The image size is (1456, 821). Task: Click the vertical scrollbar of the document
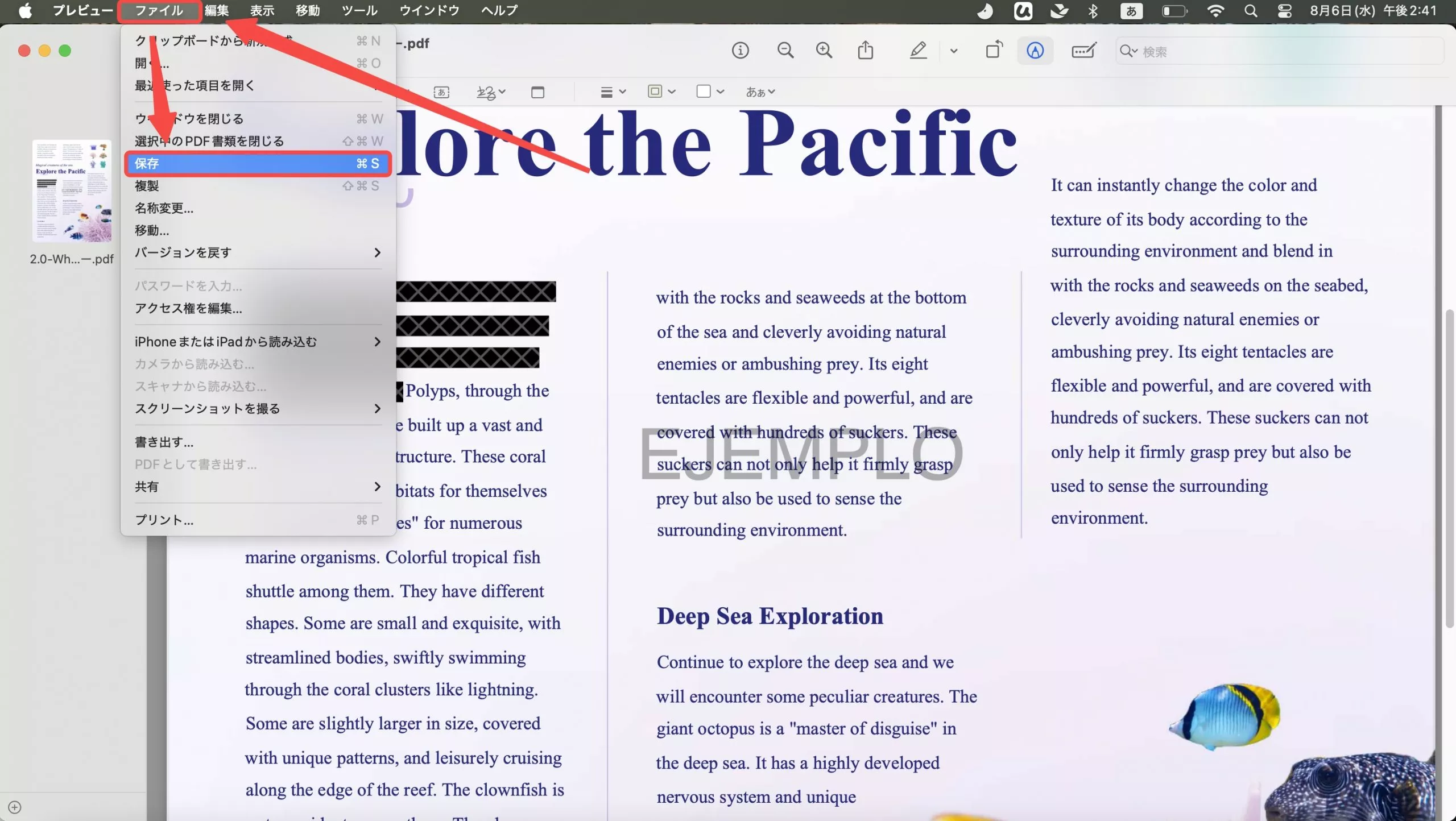click(x=1449, y=468)
